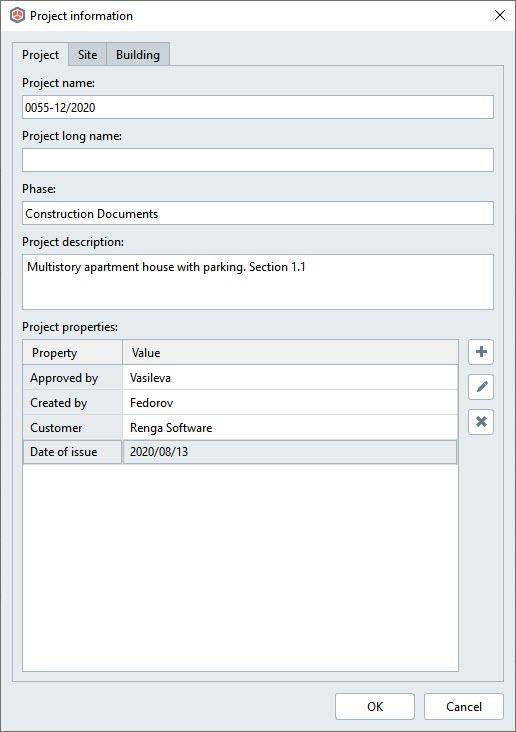Viewport: 516px width, 732px height.
Task: Click the Phase input field
Action: 258,213
